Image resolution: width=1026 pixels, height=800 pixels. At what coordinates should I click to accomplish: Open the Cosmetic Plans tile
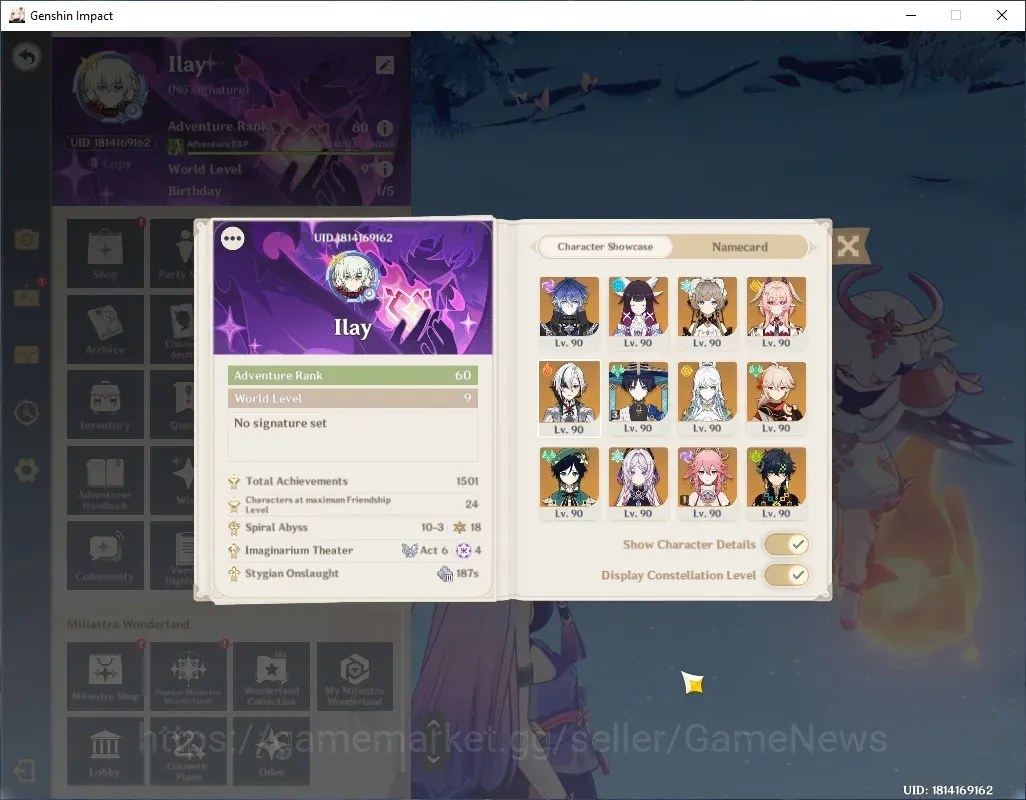[188, 752]
